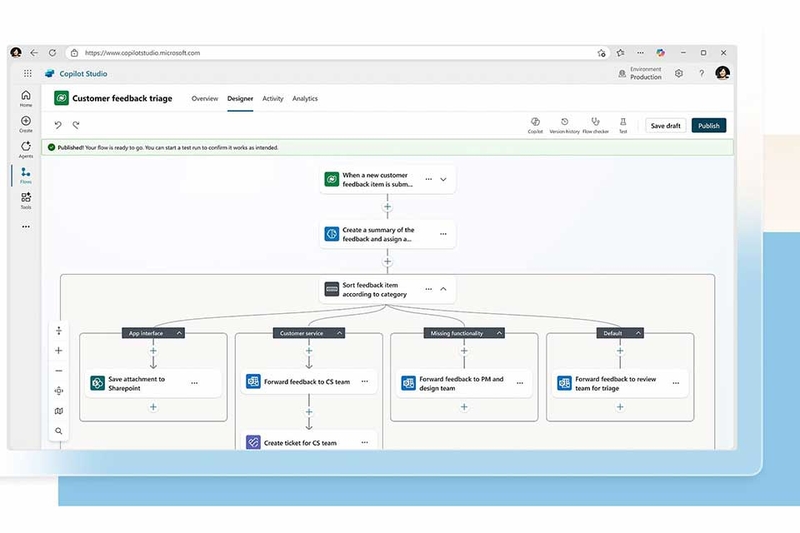This screenshot has width=800, height=533.
Task: Open options for Sort feedback item node
Action: 429,289
